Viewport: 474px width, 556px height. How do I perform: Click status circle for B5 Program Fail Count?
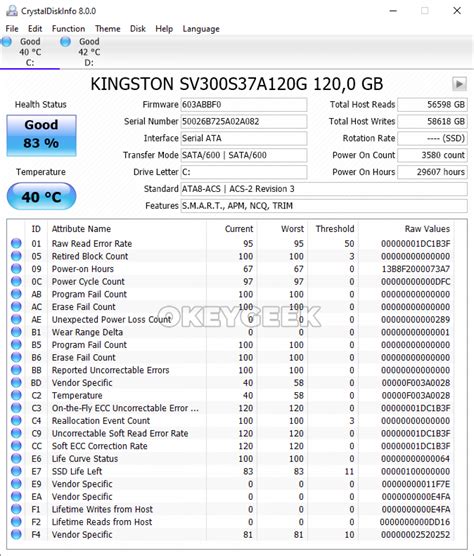[x=16, y=345]
